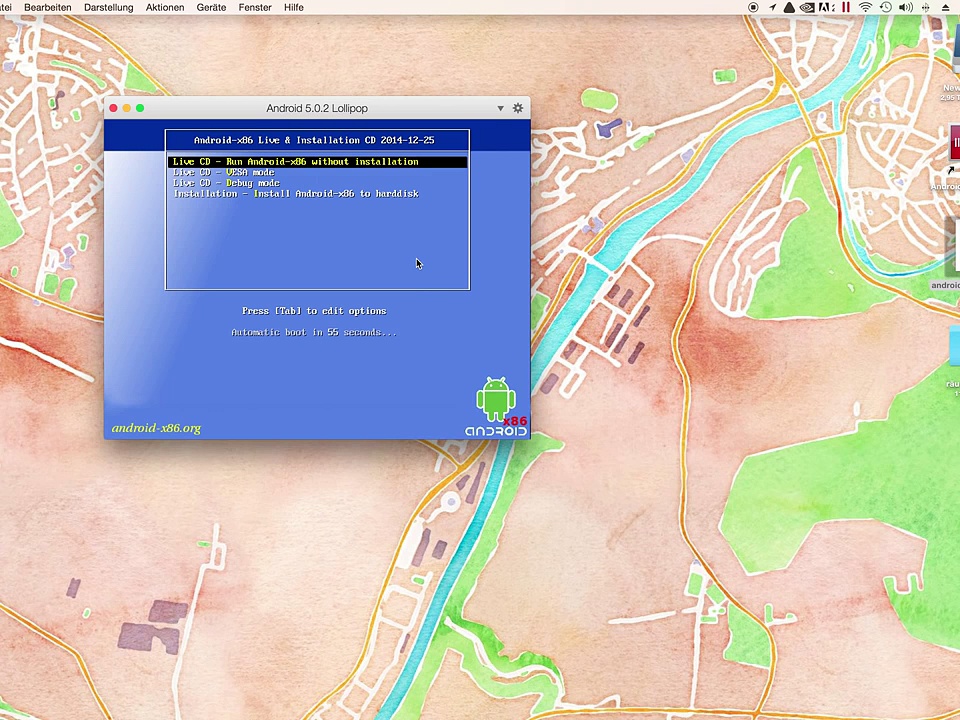This screenshot has height=720, width=960.
Task: Click the eject icon in menu bar
Action: coord(946,7)
